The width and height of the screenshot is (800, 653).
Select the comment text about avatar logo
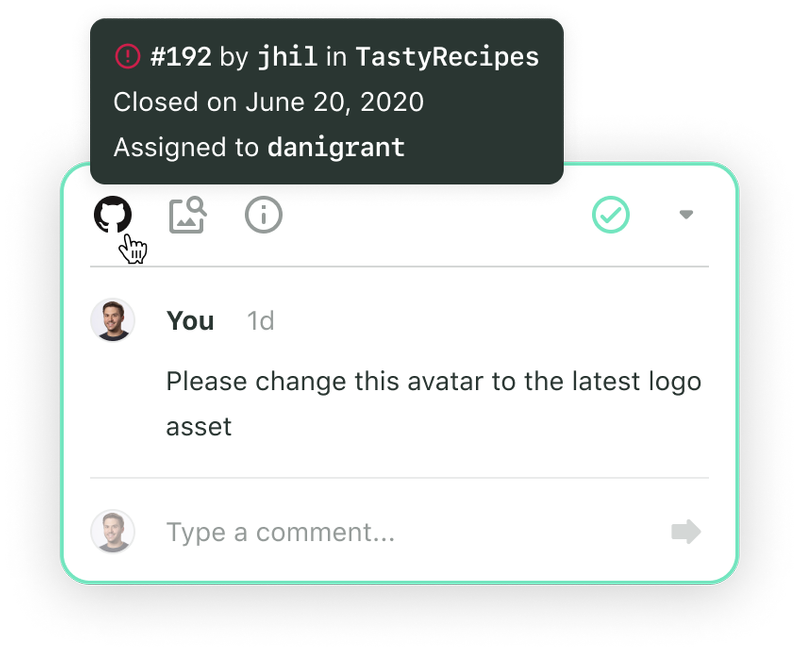click(x=434, y=404)
